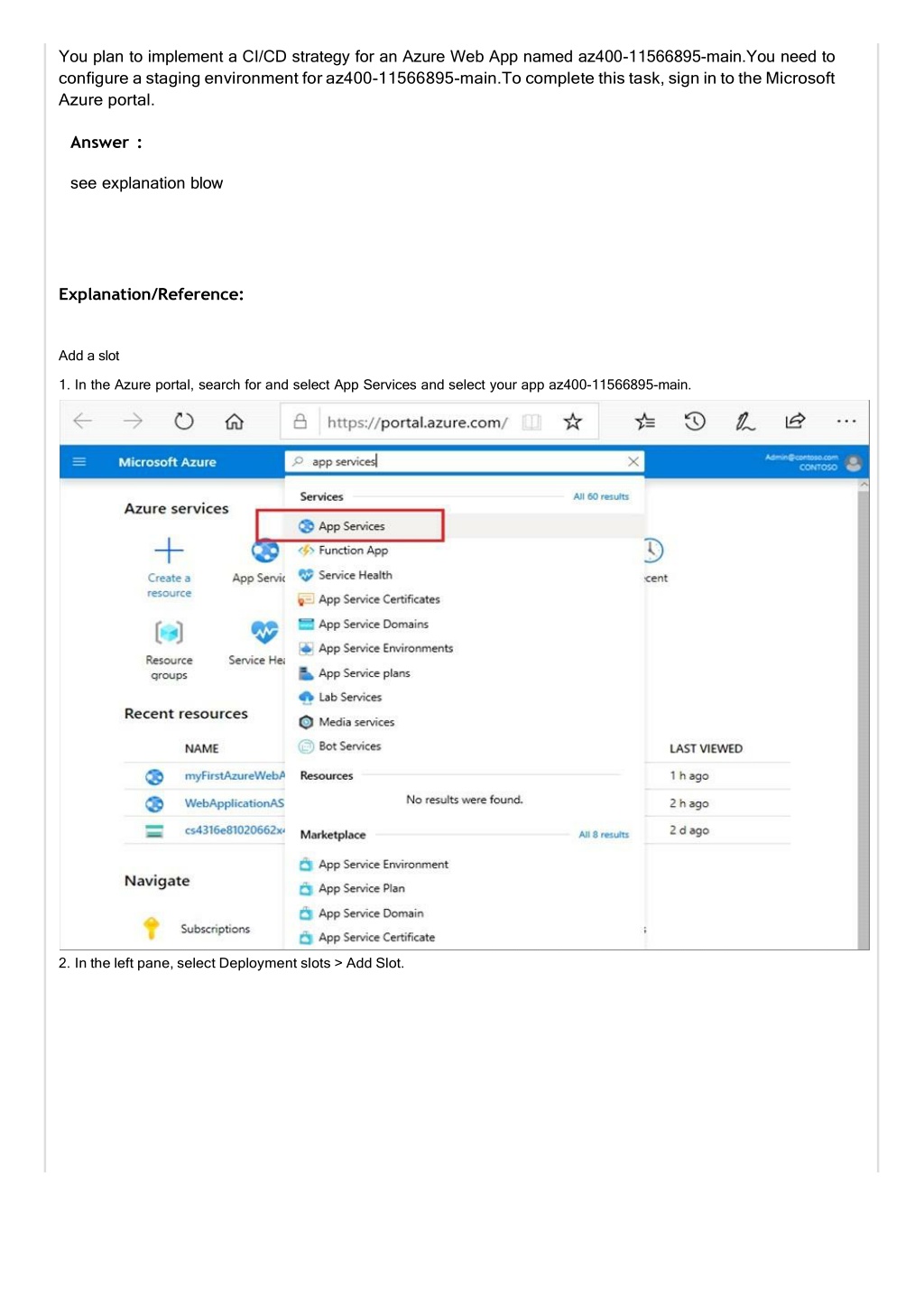Screen dimensions: 924x1306
Task: Click the LAST VIEWED column header
Action: [x=706, y=749]
